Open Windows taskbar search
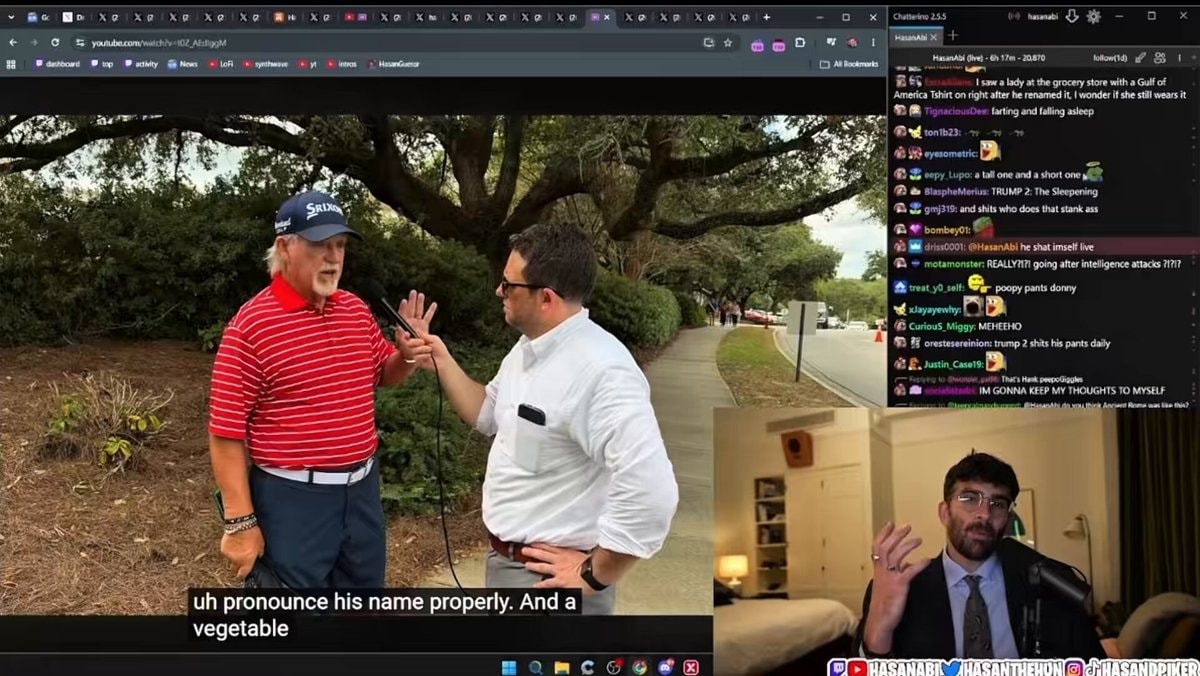 [x=536, y=667]
